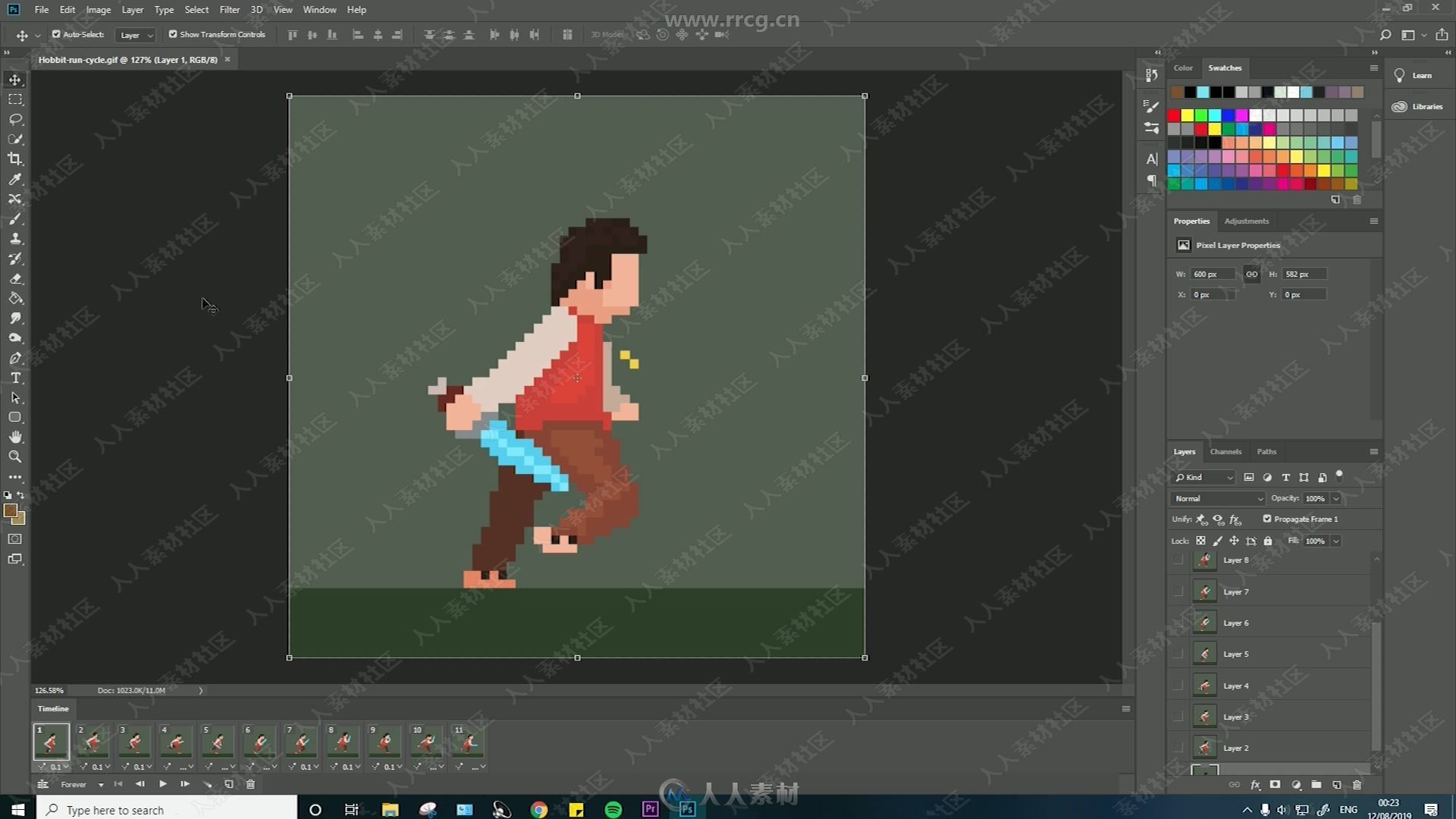Select the Path Selection tool

15,397
